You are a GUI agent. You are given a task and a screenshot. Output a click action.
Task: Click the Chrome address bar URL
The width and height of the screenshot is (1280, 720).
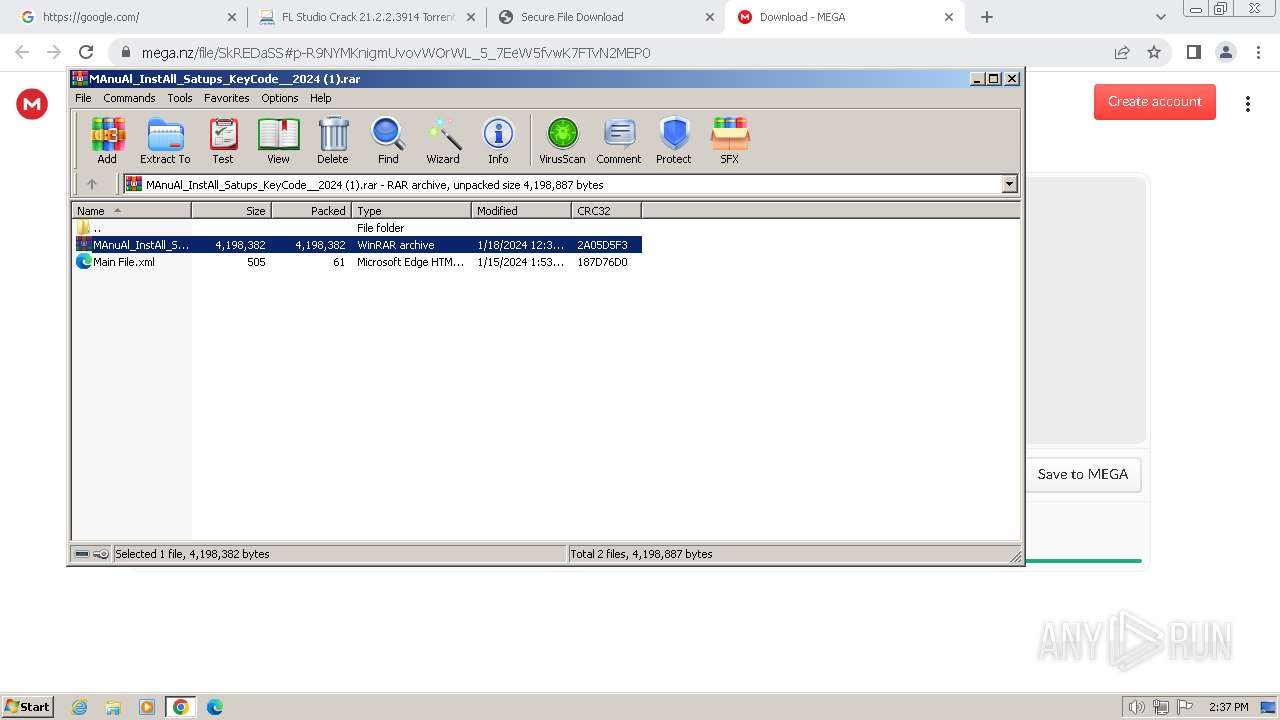pyautogui.click(x=396, y=53)
